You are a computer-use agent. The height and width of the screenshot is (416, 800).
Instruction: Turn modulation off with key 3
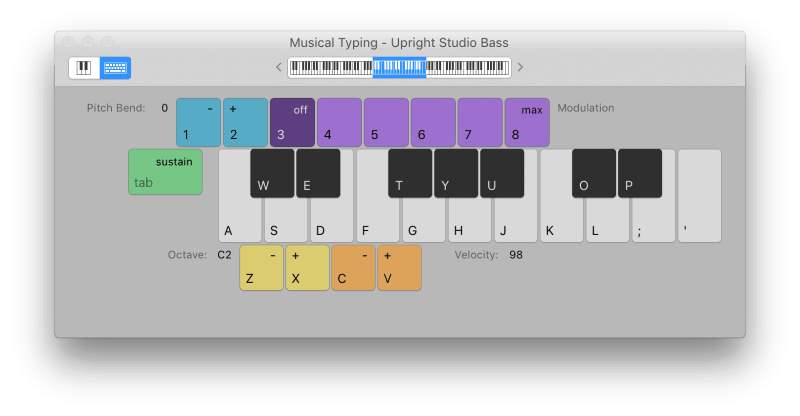[292, 123]
